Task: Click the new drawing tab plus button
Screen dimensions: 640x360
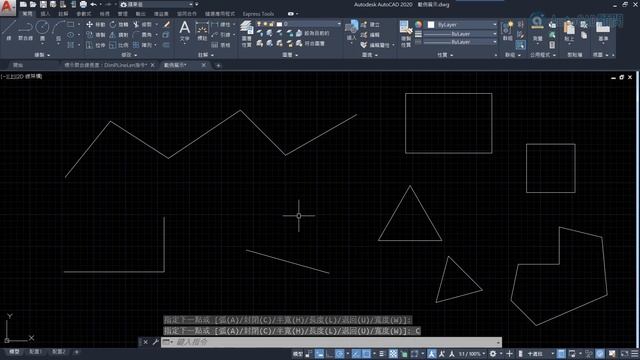Action: (x=218, y=65)
